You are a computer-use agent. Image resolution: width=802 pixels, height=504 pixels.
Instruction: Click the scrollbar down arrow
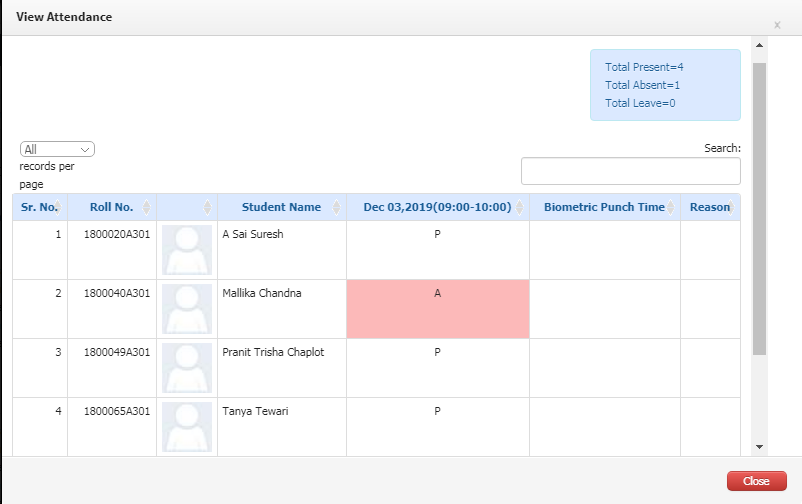(x=760, y=447)
